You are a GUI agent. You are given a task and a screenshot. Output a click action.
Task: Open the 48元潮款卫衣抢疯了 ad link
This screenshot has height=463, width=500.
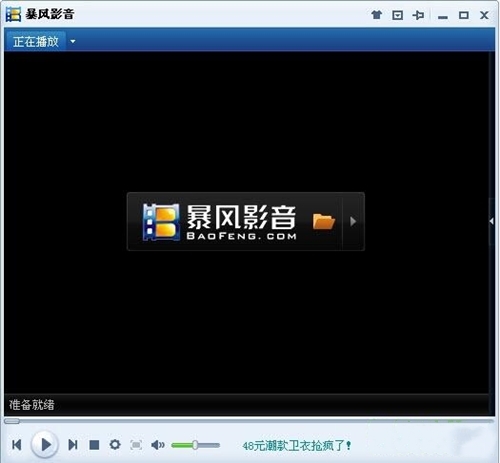point(297,446)
